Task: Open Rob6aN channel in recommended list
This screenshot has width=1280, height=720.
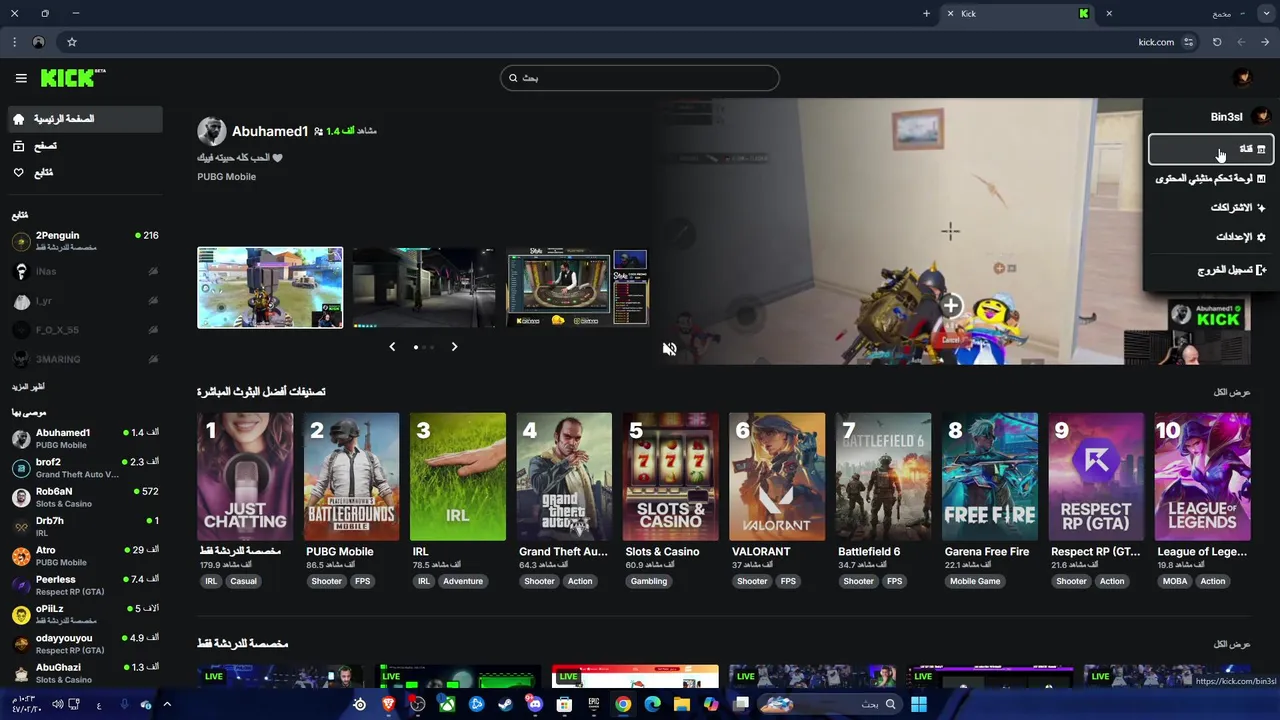Action: pos(85,497)
